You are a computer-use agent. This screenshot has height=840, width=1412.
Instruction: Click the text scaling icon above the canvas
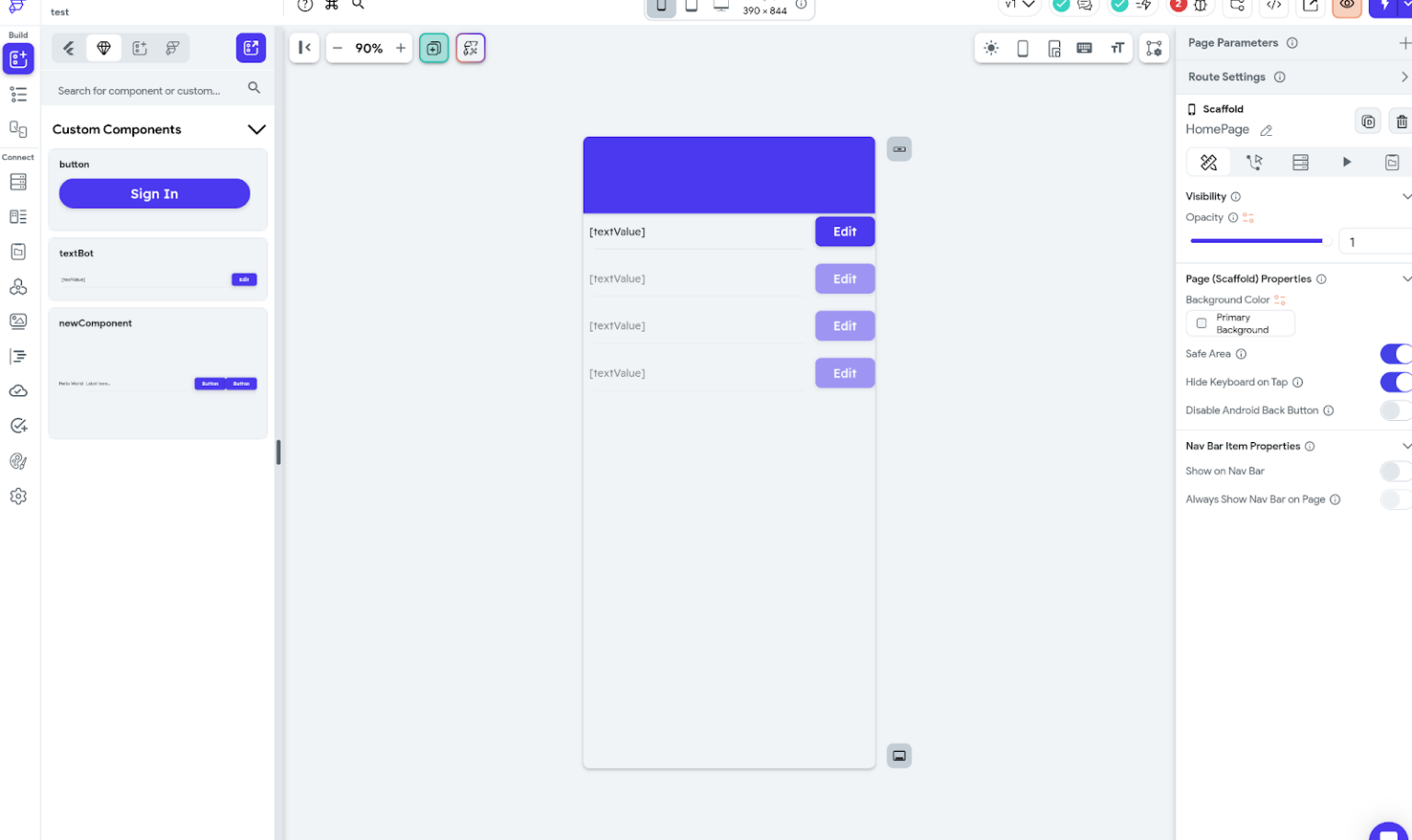pyautogui.click(x=1117, y=48)
